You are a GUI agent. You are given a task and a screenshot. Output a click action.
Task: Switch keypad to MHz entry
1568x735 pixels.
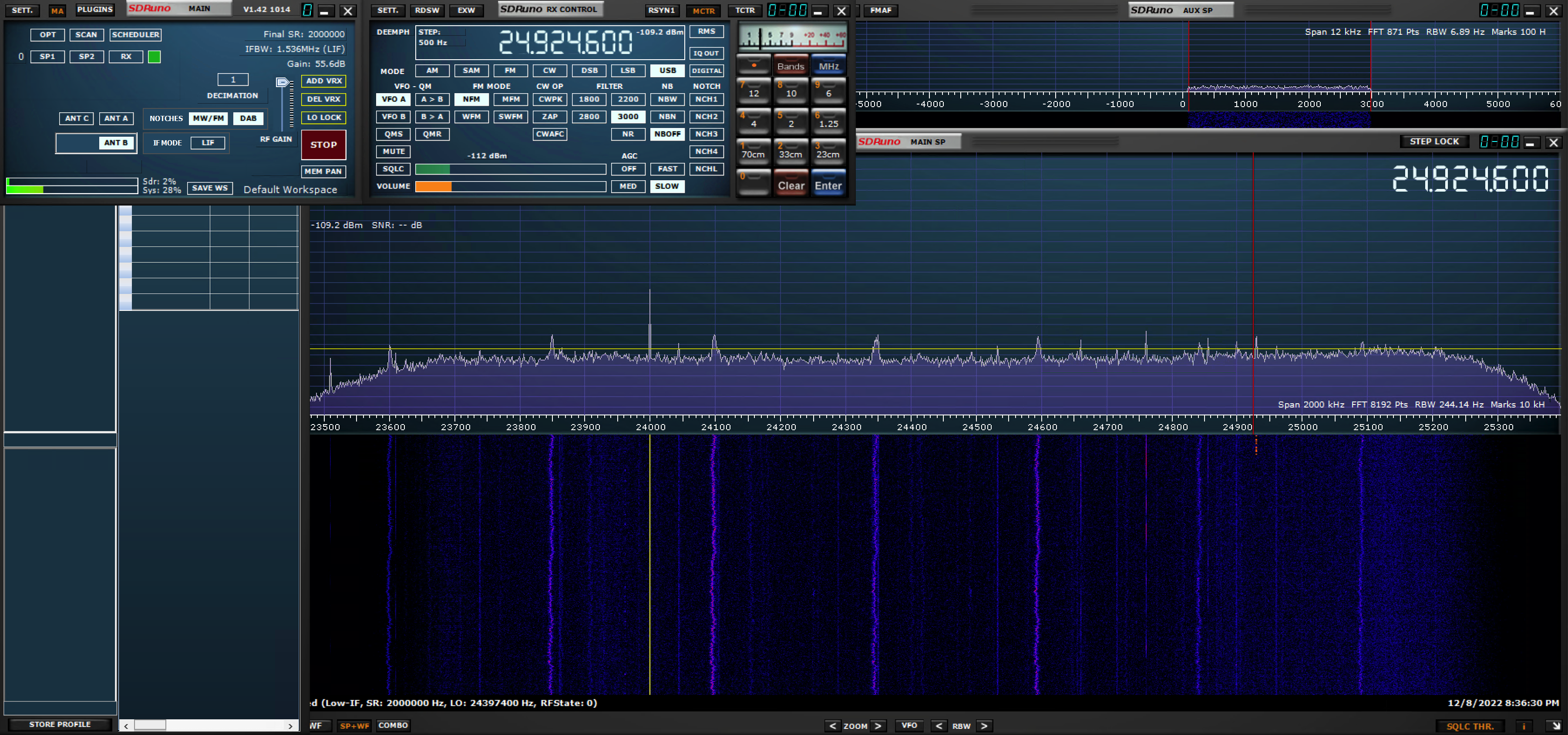[x=828, y=65]
